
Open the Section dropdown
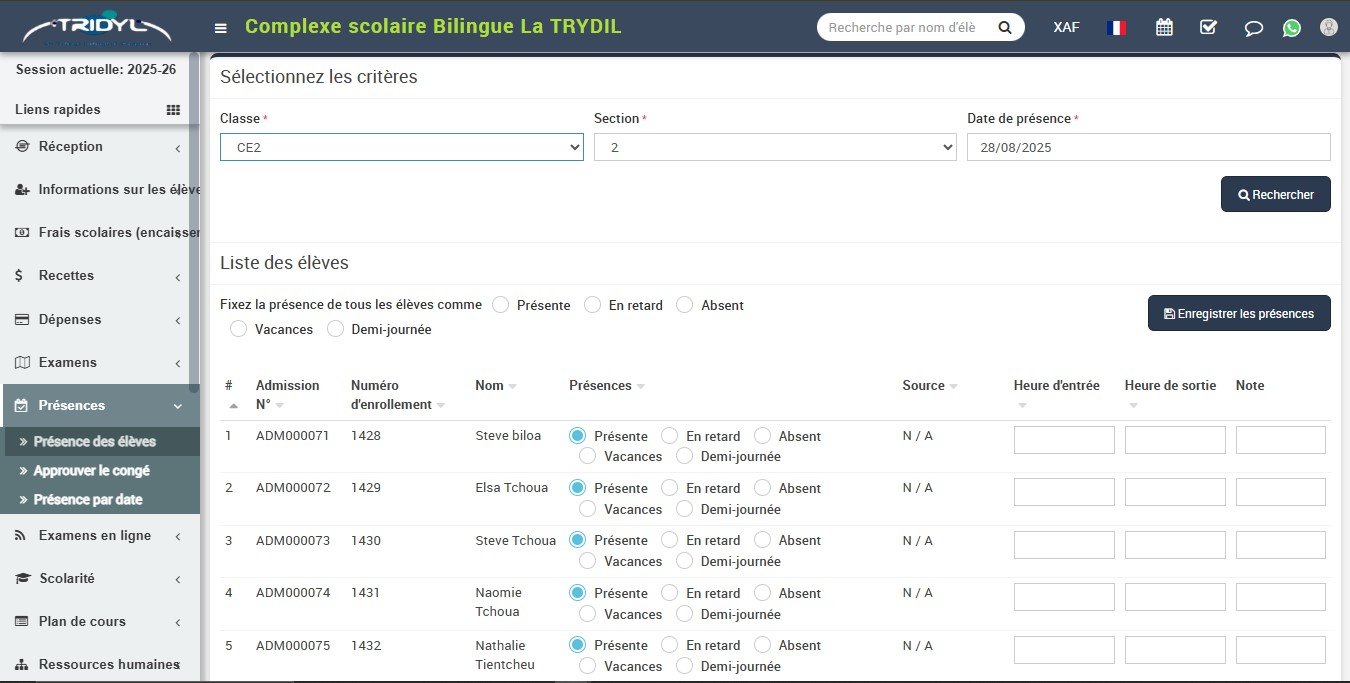[775, 147]
